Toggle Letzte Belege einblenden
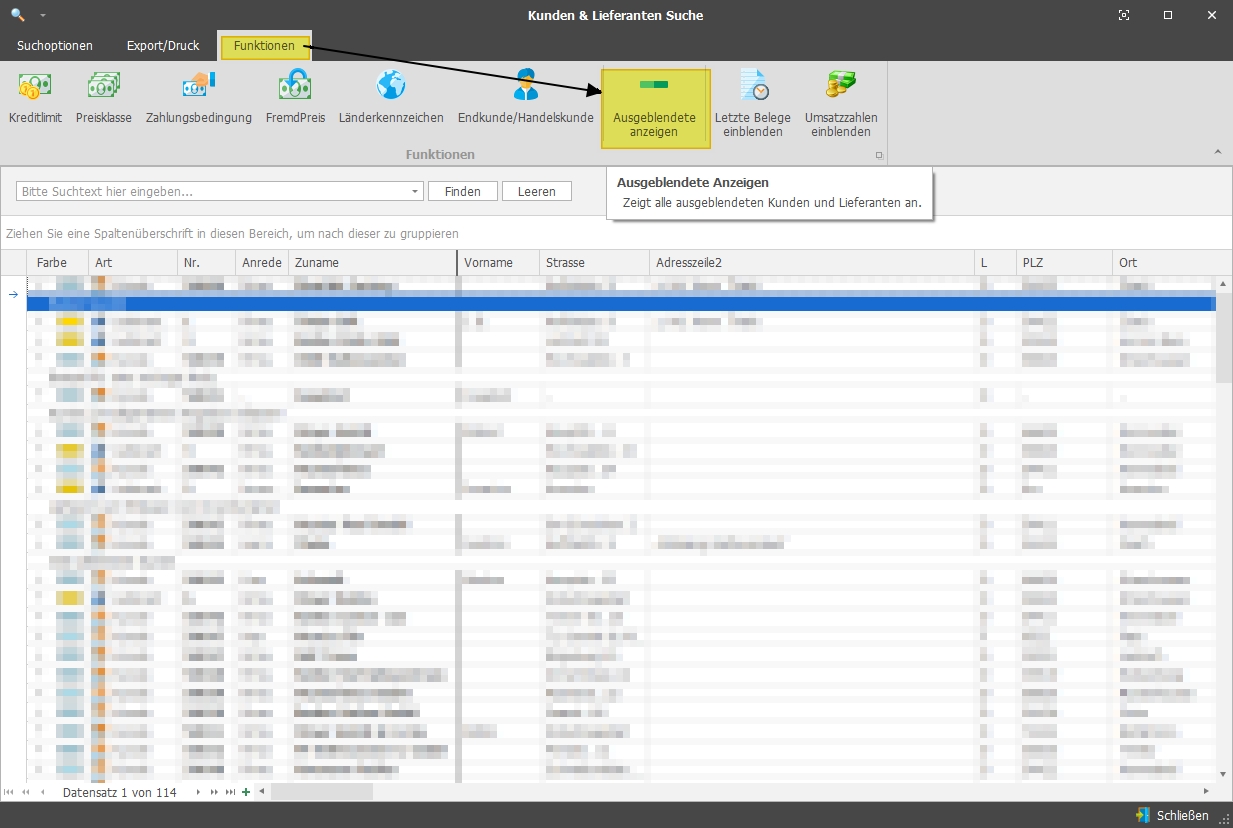The width and height of the screenshot is (1233, 828). [x=752, y=104]
